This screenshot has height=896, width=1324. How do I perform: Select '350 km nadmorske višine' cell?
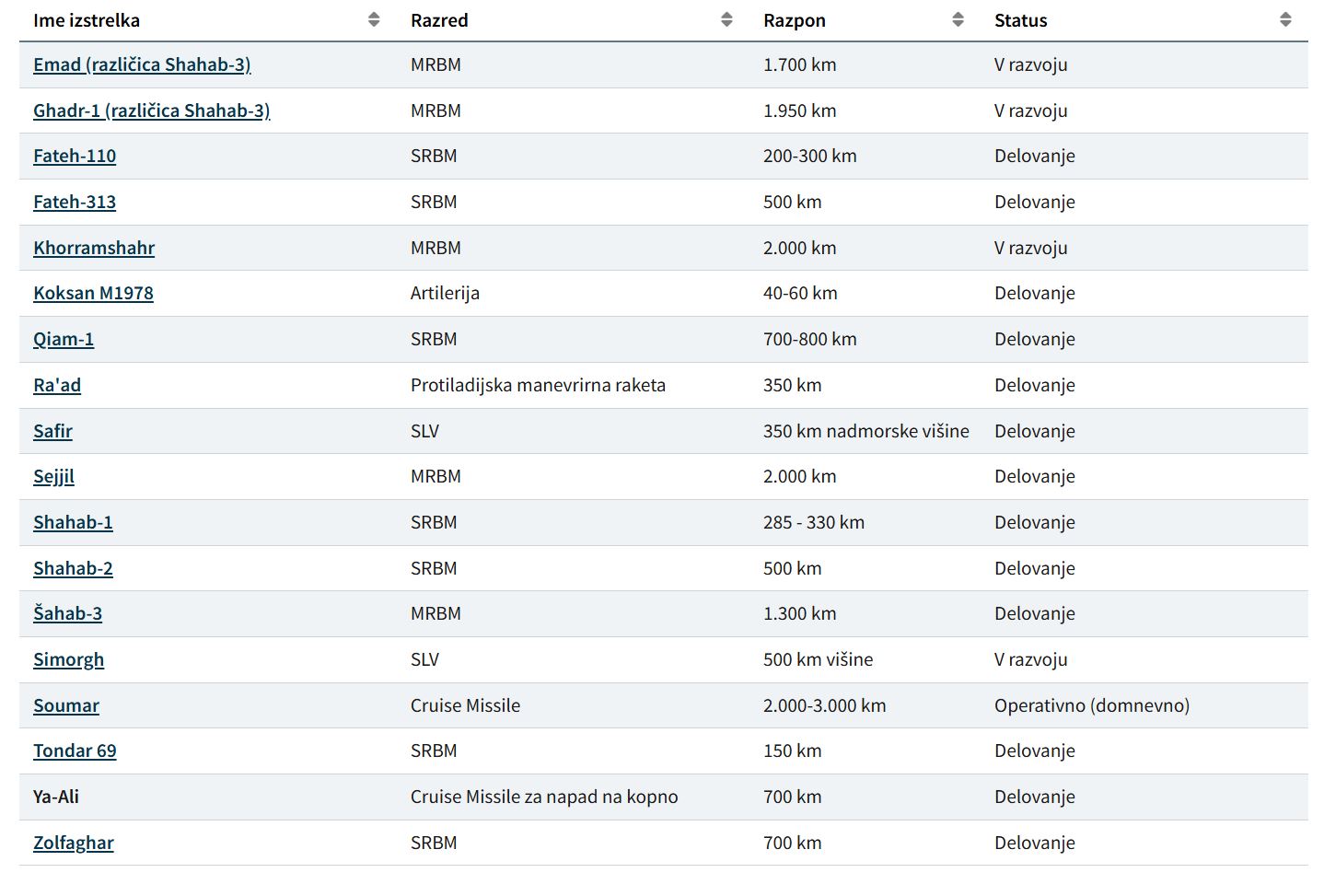click(x=865, y=431)
